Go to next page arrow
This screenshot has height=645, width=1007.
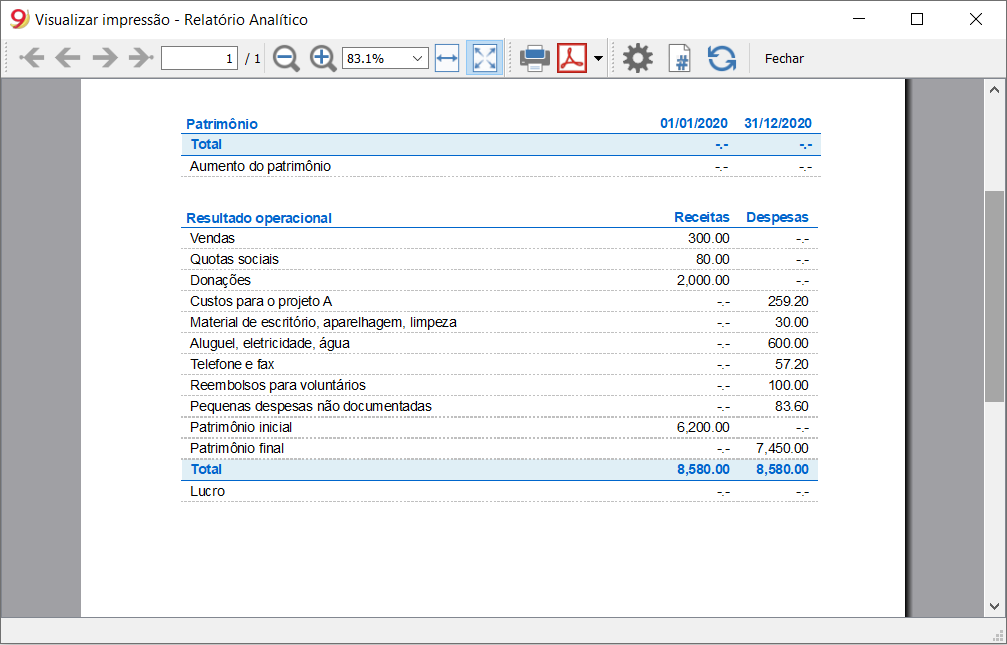(105, 58)
